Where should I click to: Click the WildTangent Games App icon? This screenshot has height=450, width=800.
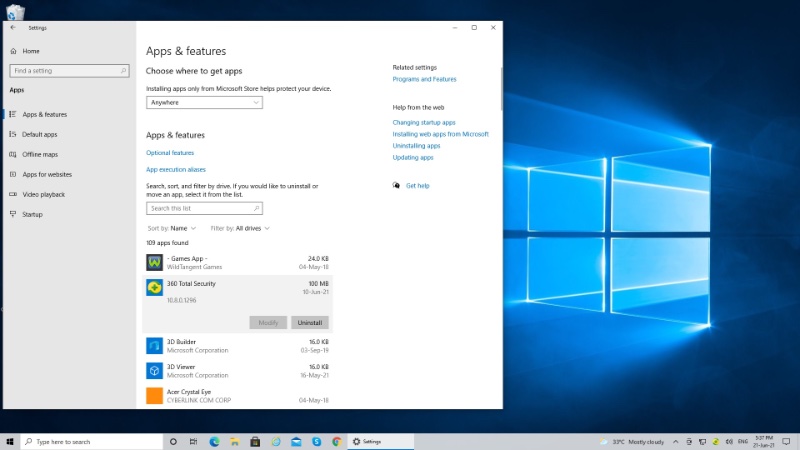(x=155, y=262)
